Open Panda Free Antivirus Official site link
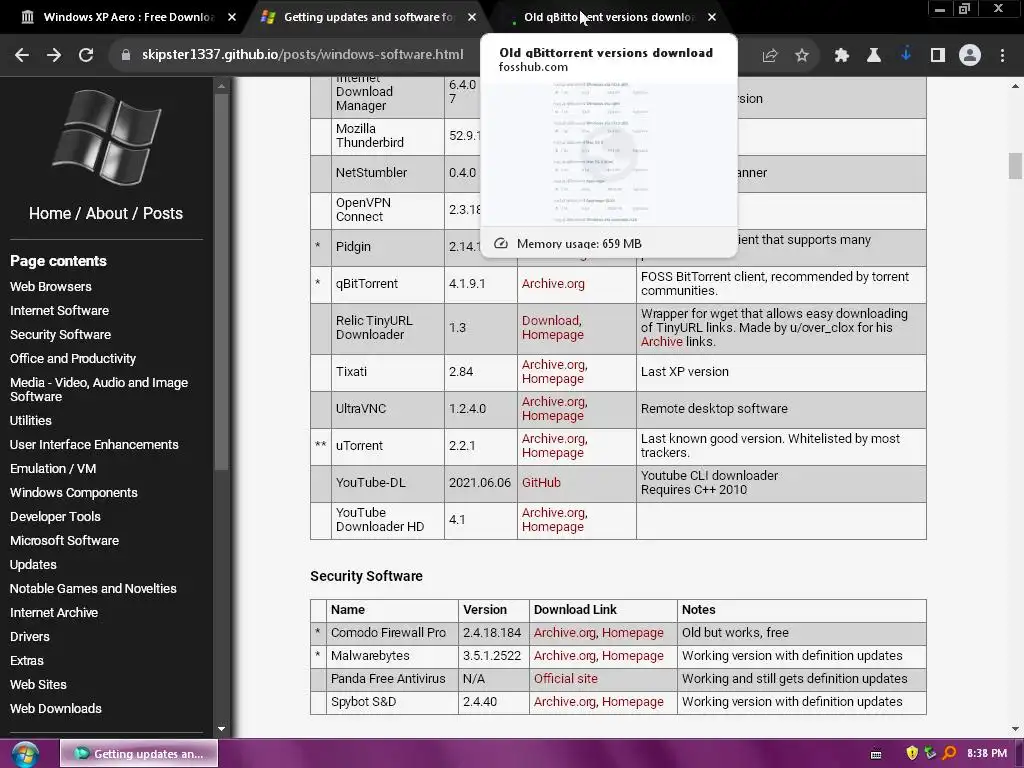Screen dimensions: 1024x768 coord(566,679)
